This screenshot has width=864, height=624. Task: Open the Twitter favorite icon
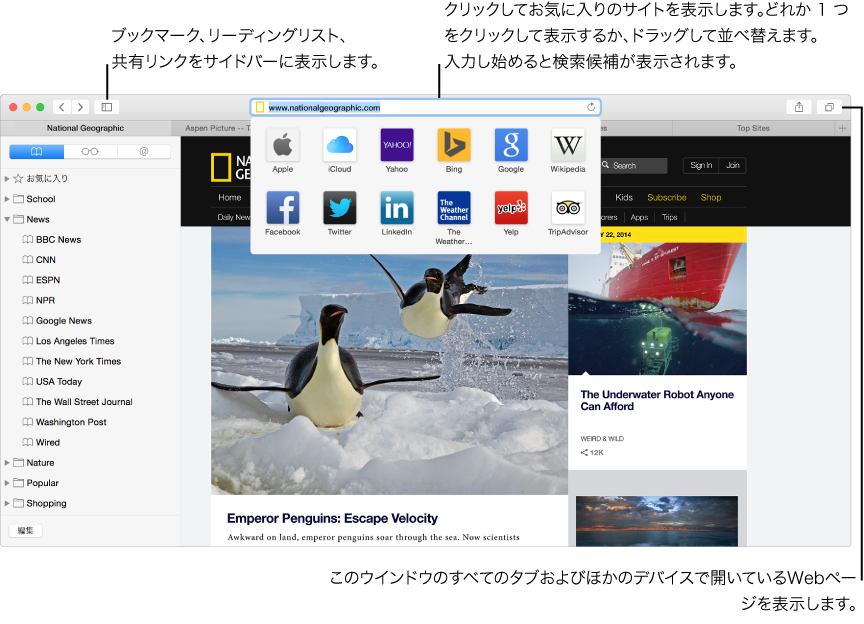[339, 208]
